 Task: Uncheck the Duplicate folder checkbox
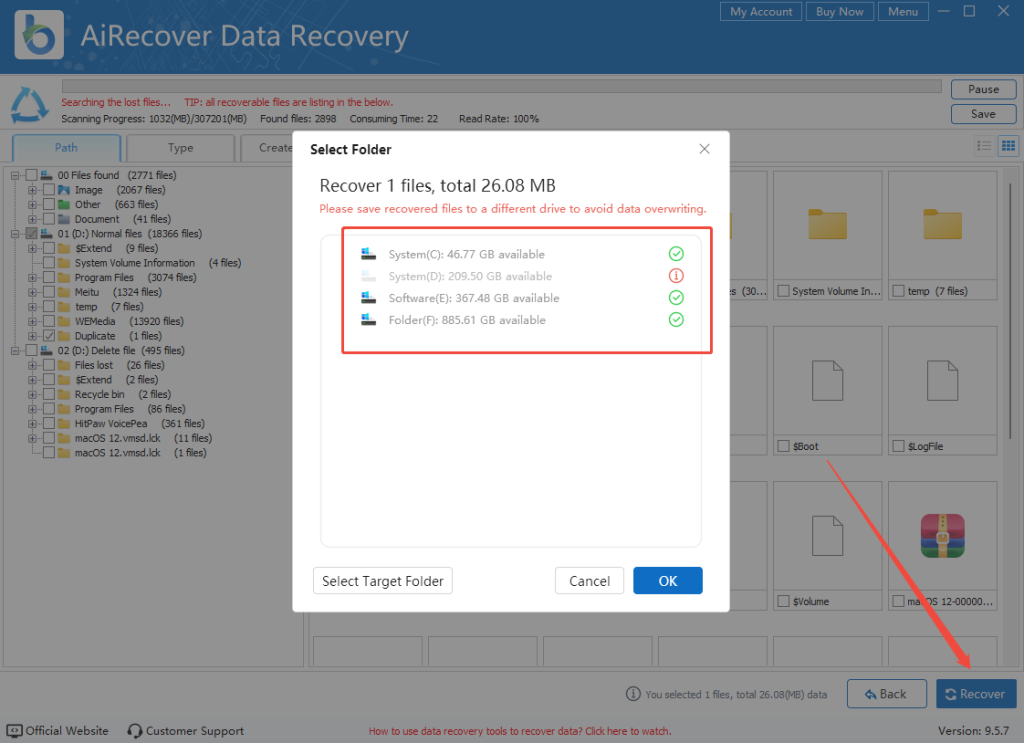(49, 336)
